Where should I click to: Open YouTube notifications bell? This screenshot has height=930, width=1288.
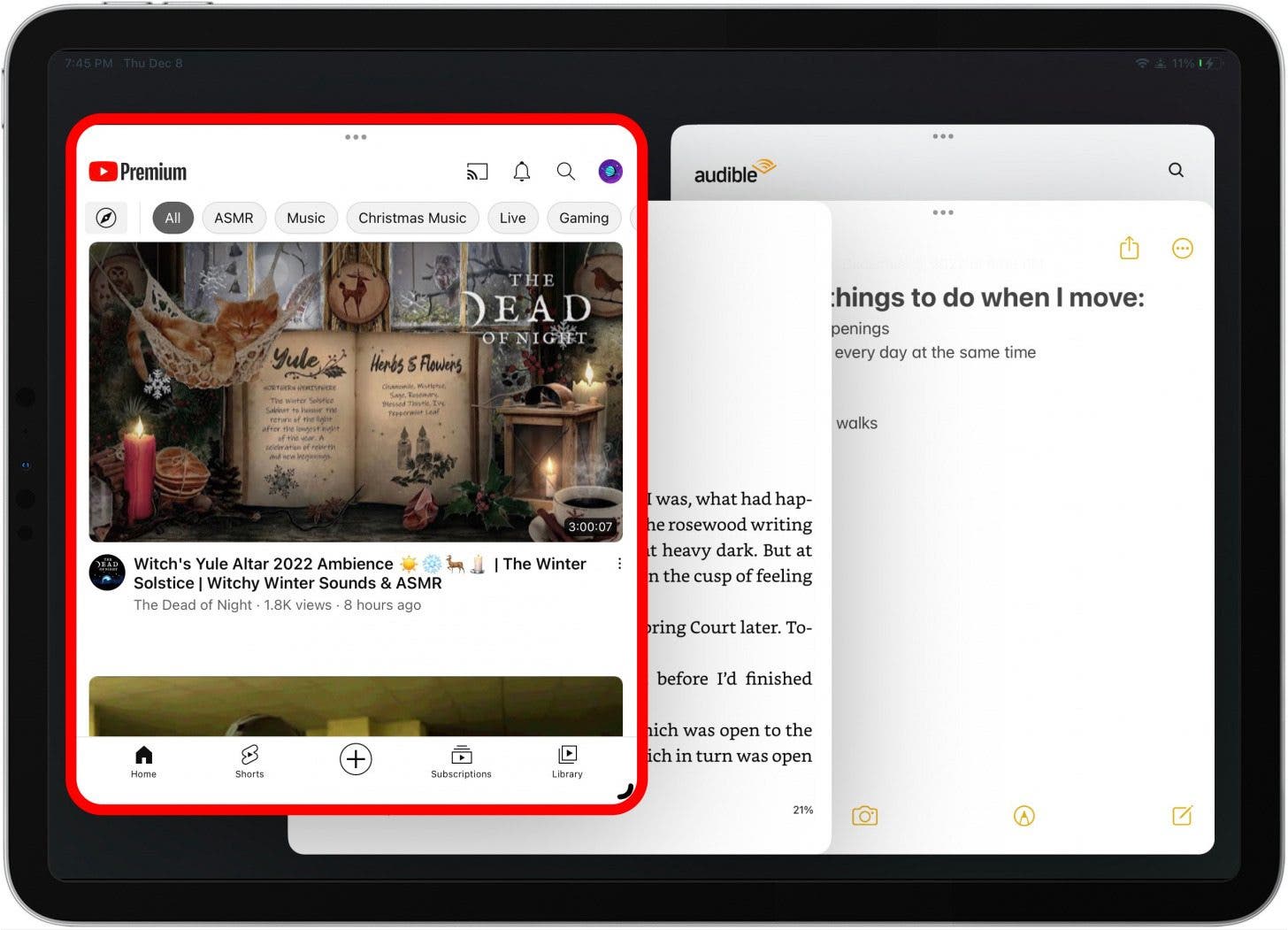click(x=521, y=171)
